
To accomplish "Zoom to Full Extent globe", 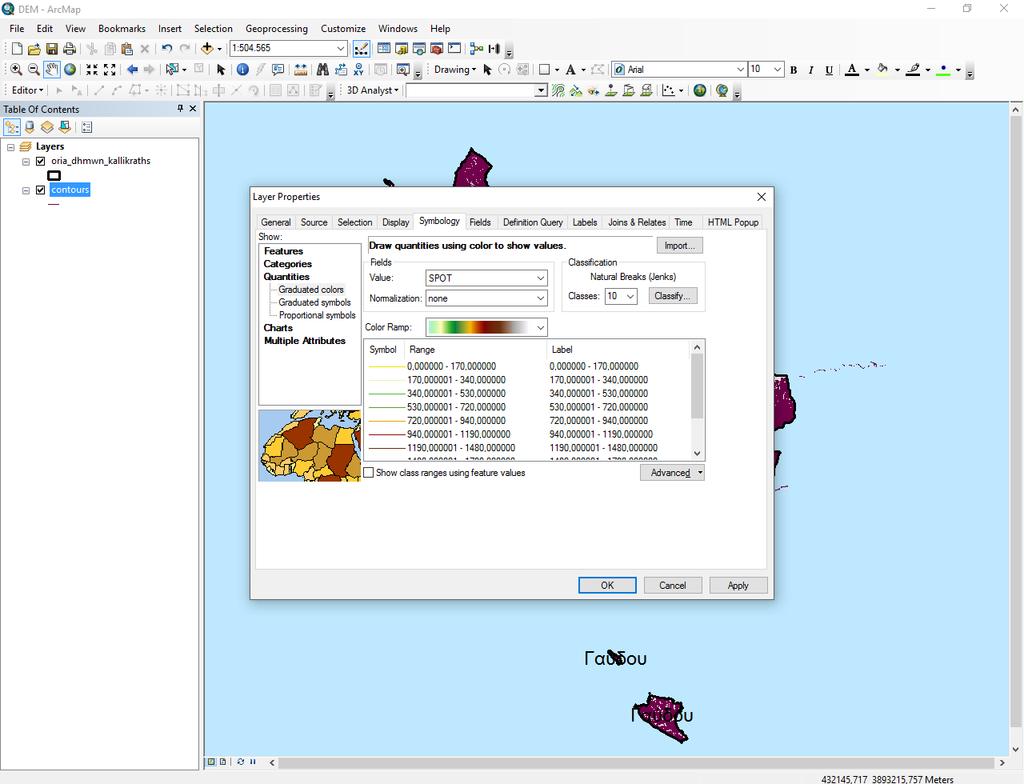I will coord(70,69).
